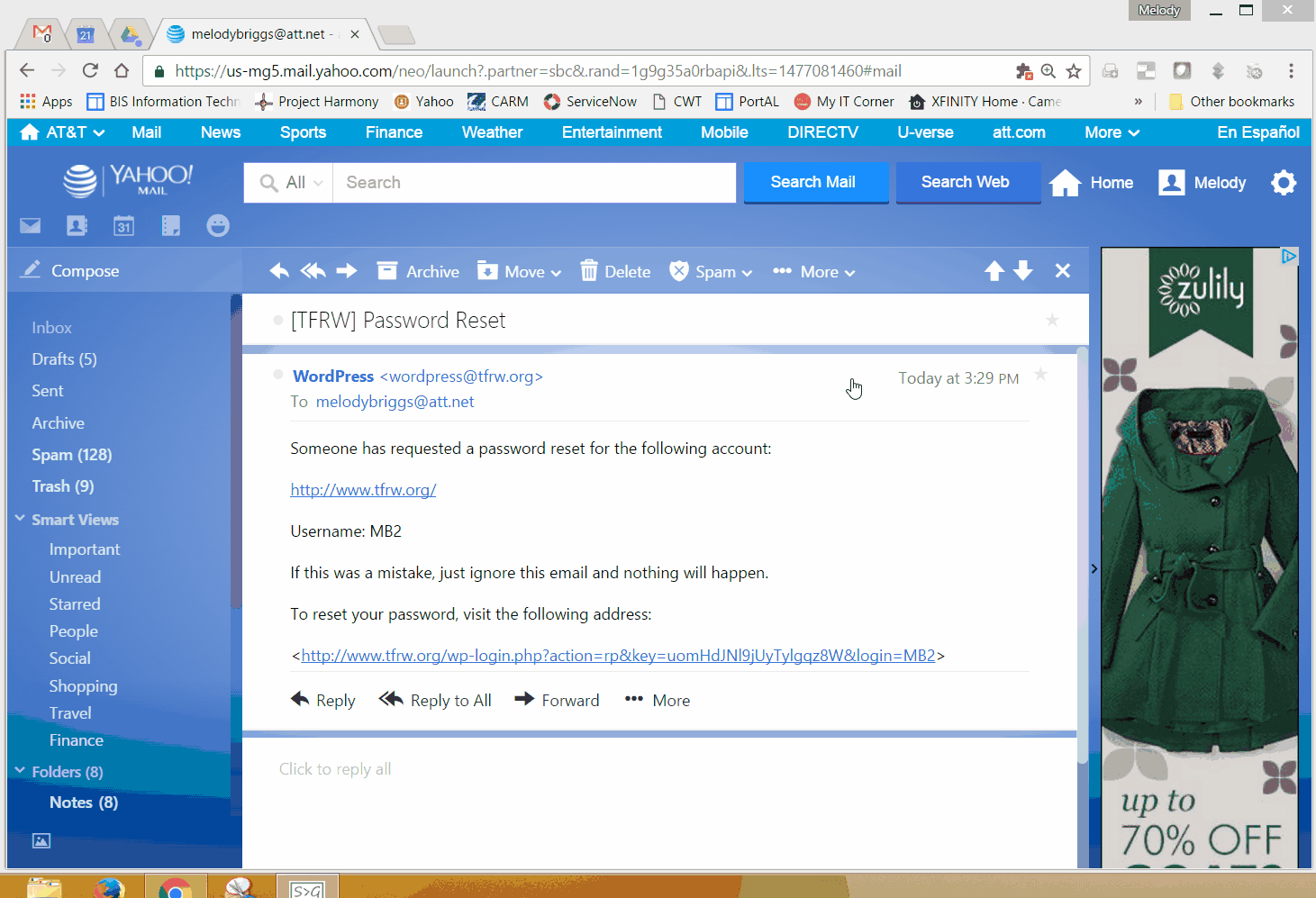Open Chrome from the Windows taskbar
Screen dimensions: 1316x898
tap(175, 889)
